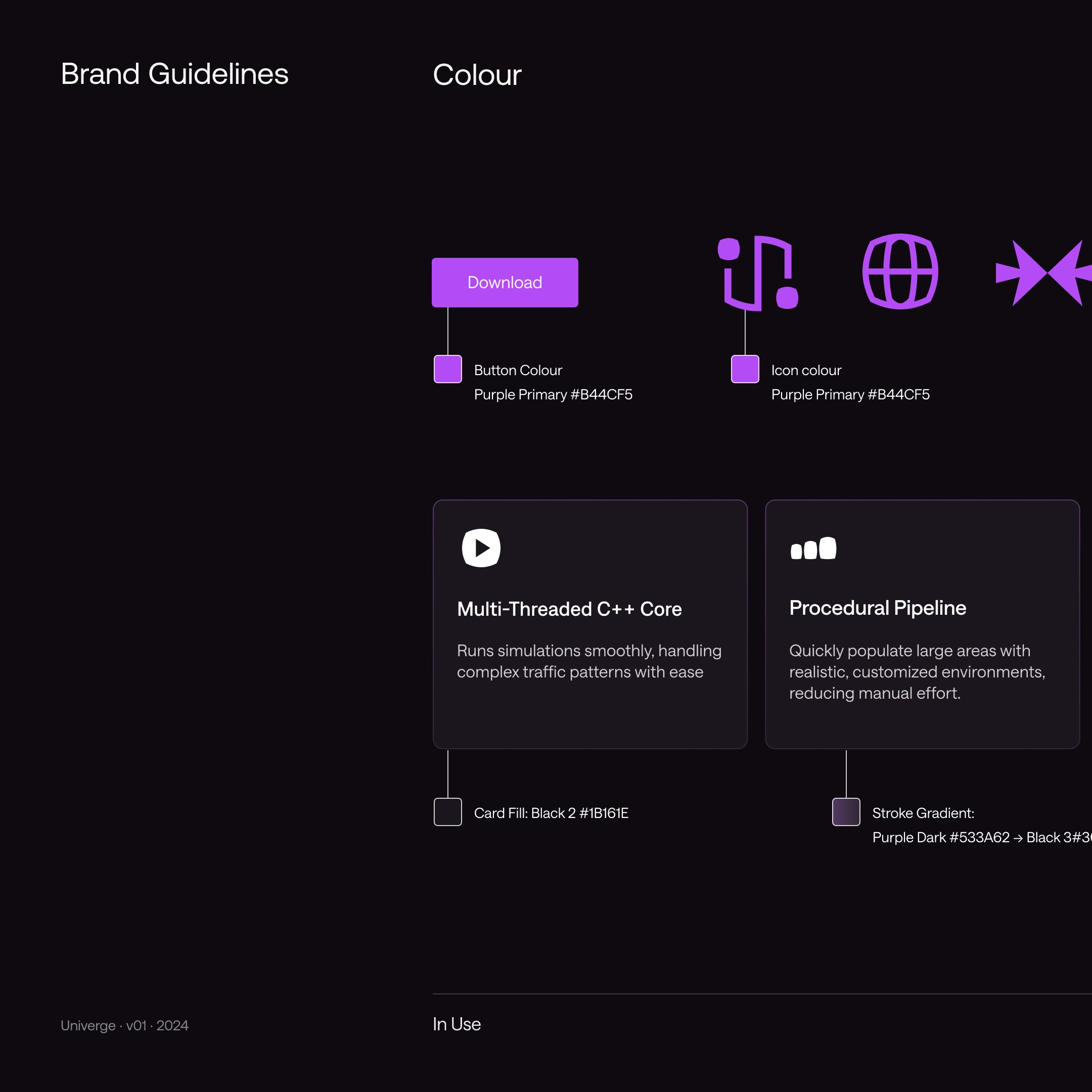Select the Card Fill Black 2 swatch
This screenshot has width=1092, height=1092.
[447, 811]
